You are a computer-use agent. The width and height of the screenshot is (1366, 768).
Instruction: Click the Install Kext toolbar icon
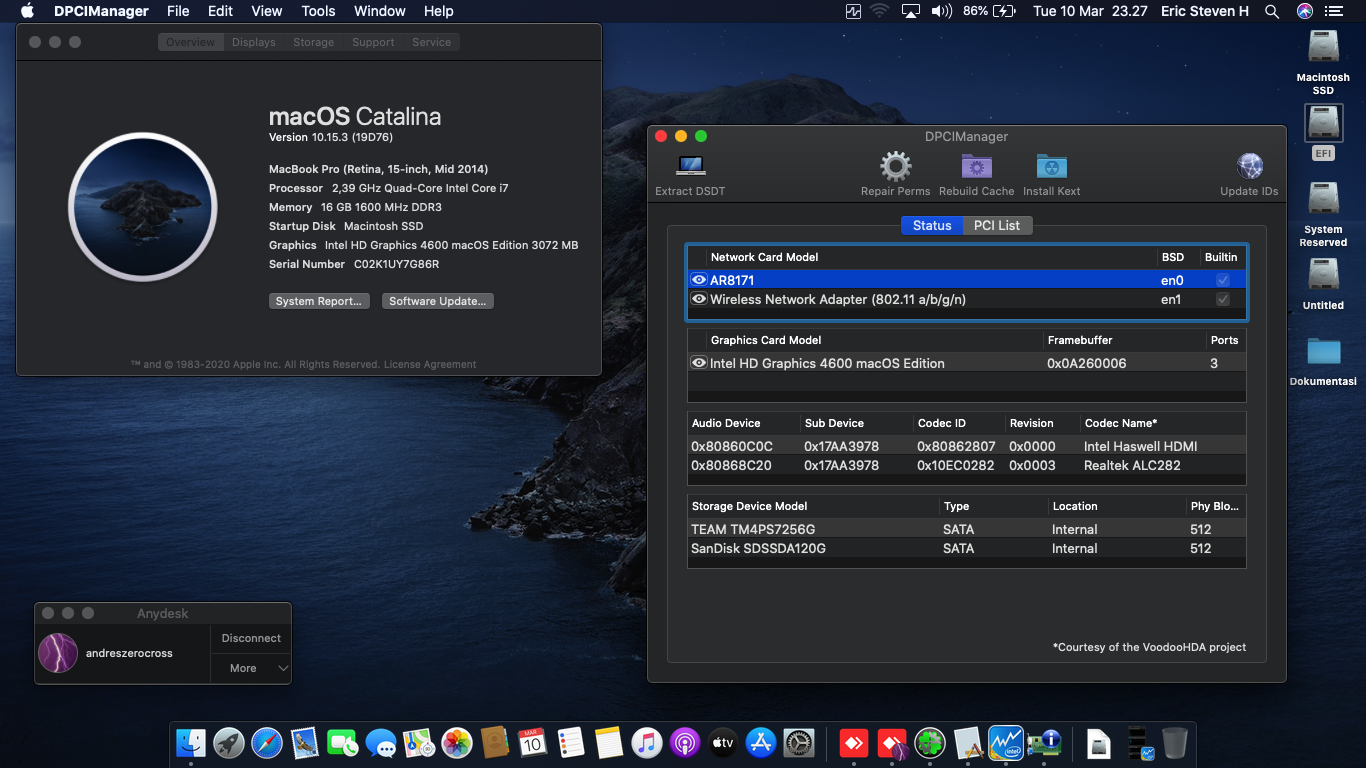click(1051, 166)
